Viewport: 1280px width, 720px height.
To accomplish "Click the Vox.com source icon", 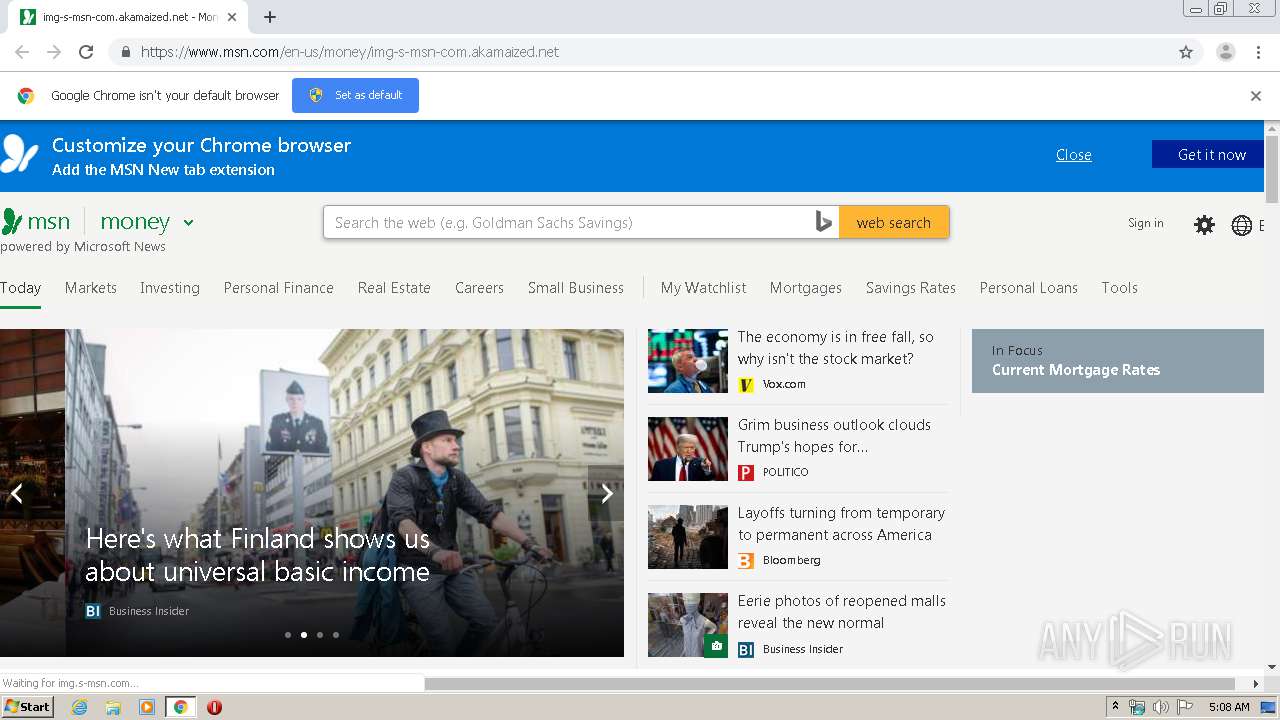I will click(x=746, y=384).
